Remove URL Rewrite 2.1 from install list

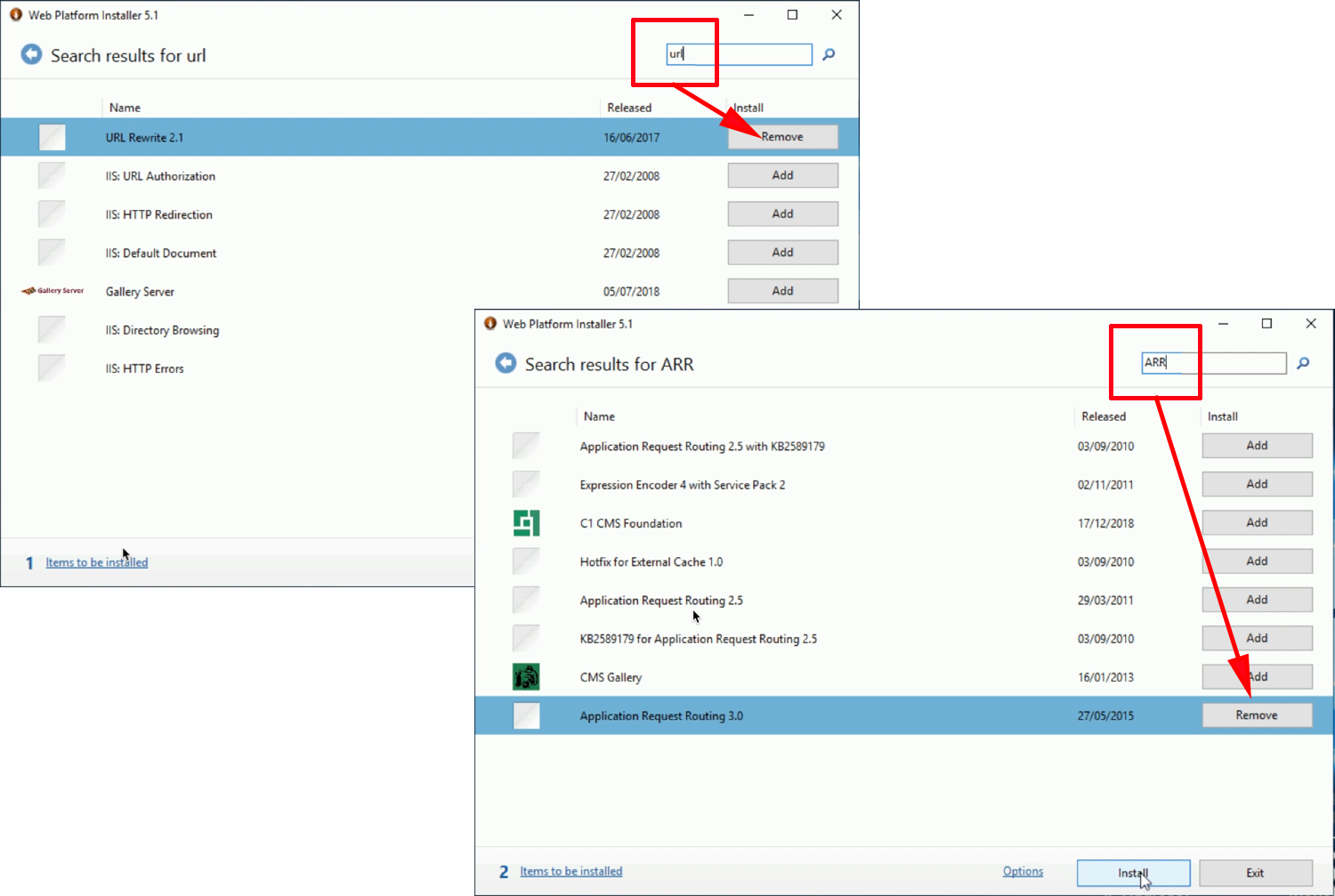783,137
